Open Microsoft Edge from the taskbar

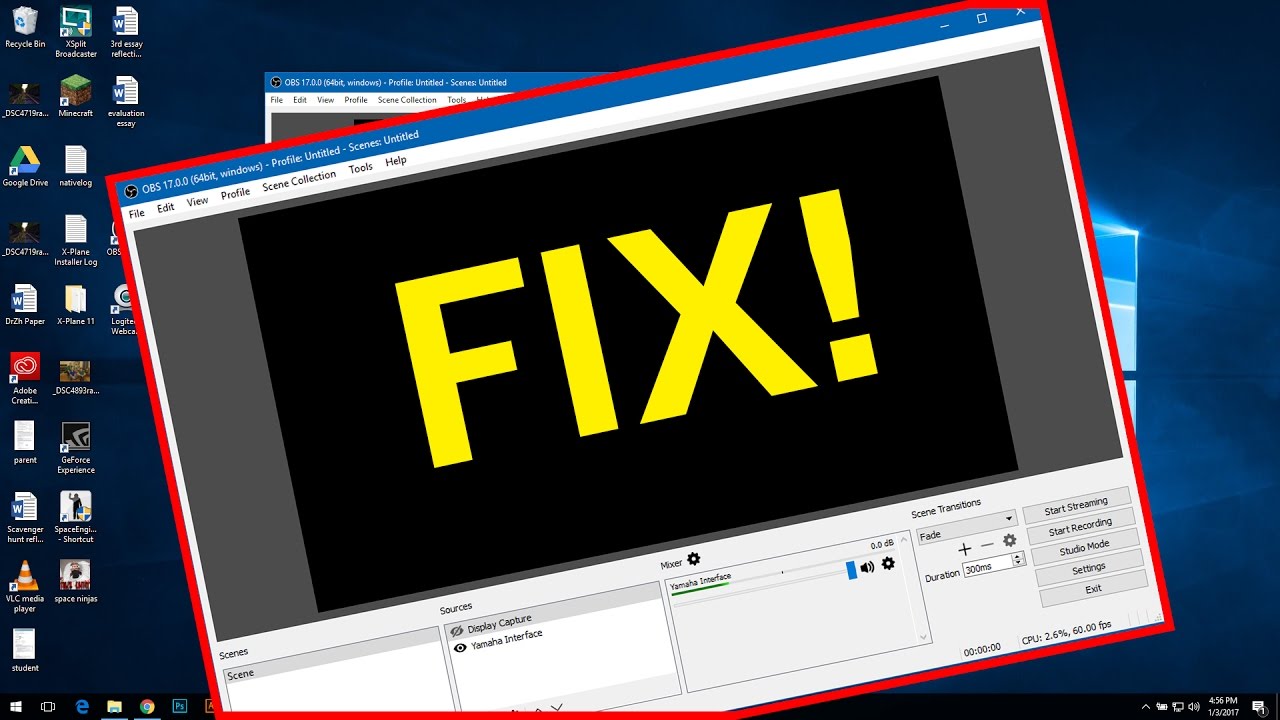click(82, 706)
